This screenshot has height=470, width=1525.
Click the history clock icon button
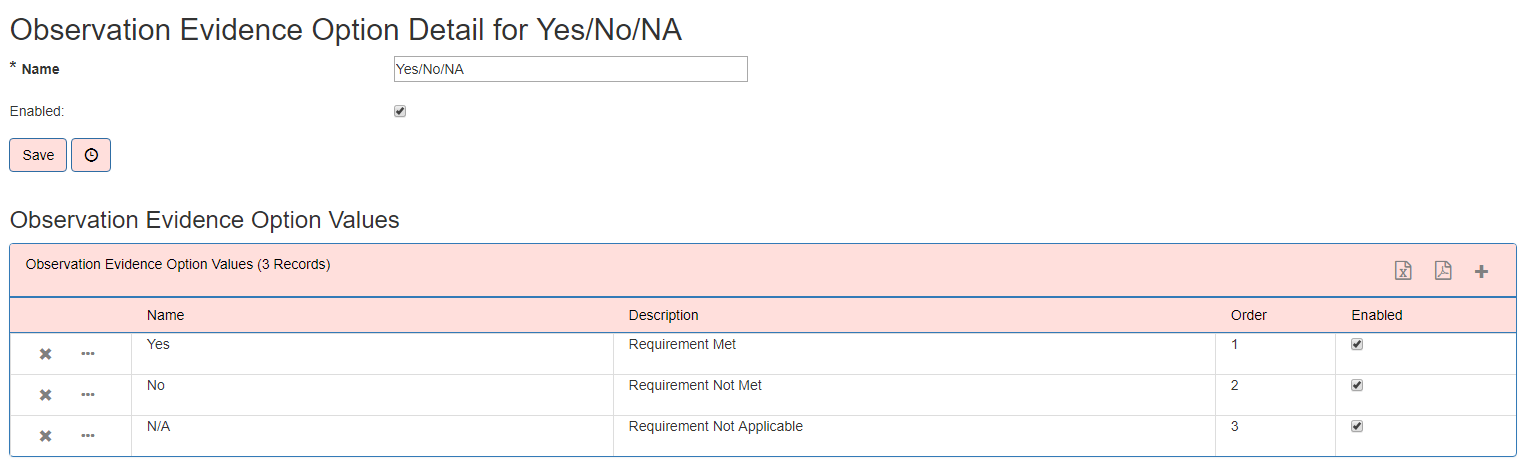[x=91, y=155]
